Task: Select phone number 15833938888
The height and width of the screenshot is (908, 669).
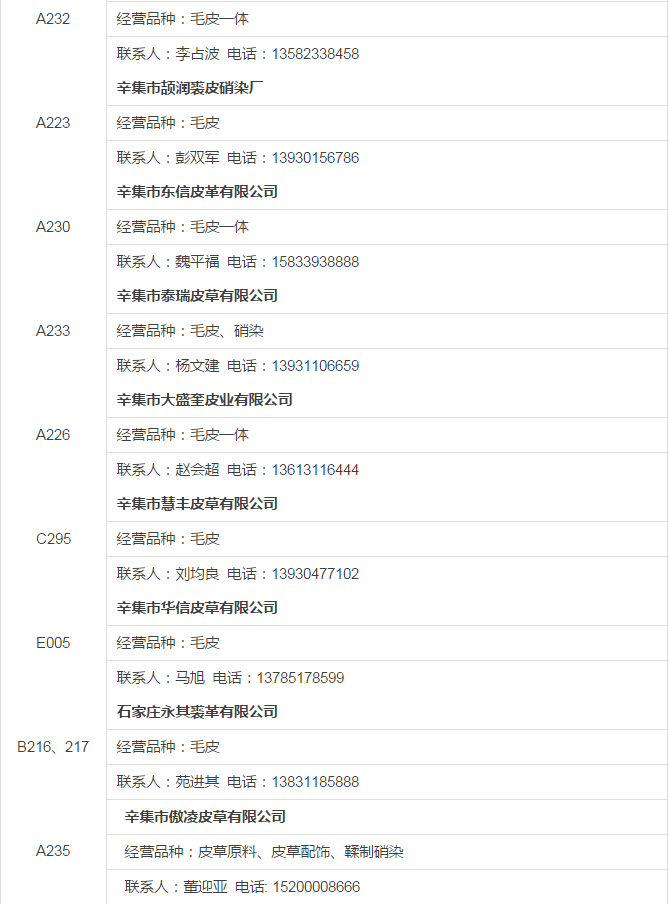Action: click(x=315, y=262)
